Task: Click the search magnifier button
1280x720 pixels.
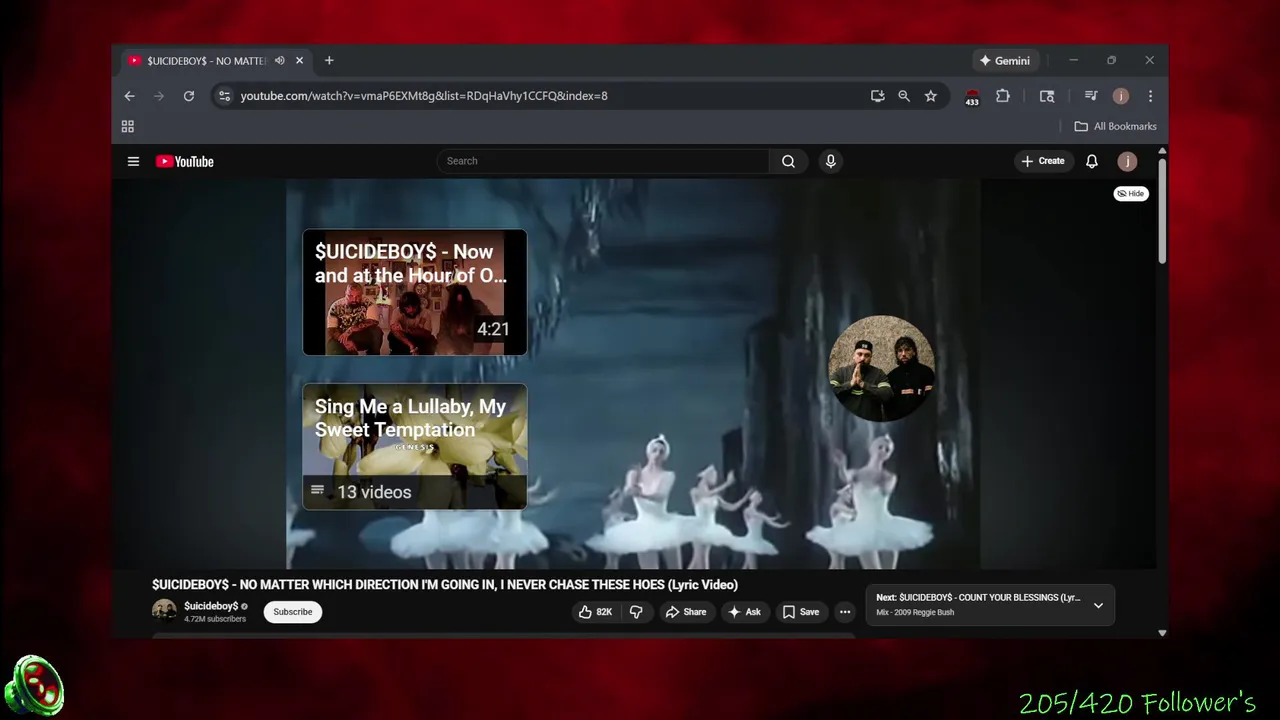Action: click(x=789, y=161)
